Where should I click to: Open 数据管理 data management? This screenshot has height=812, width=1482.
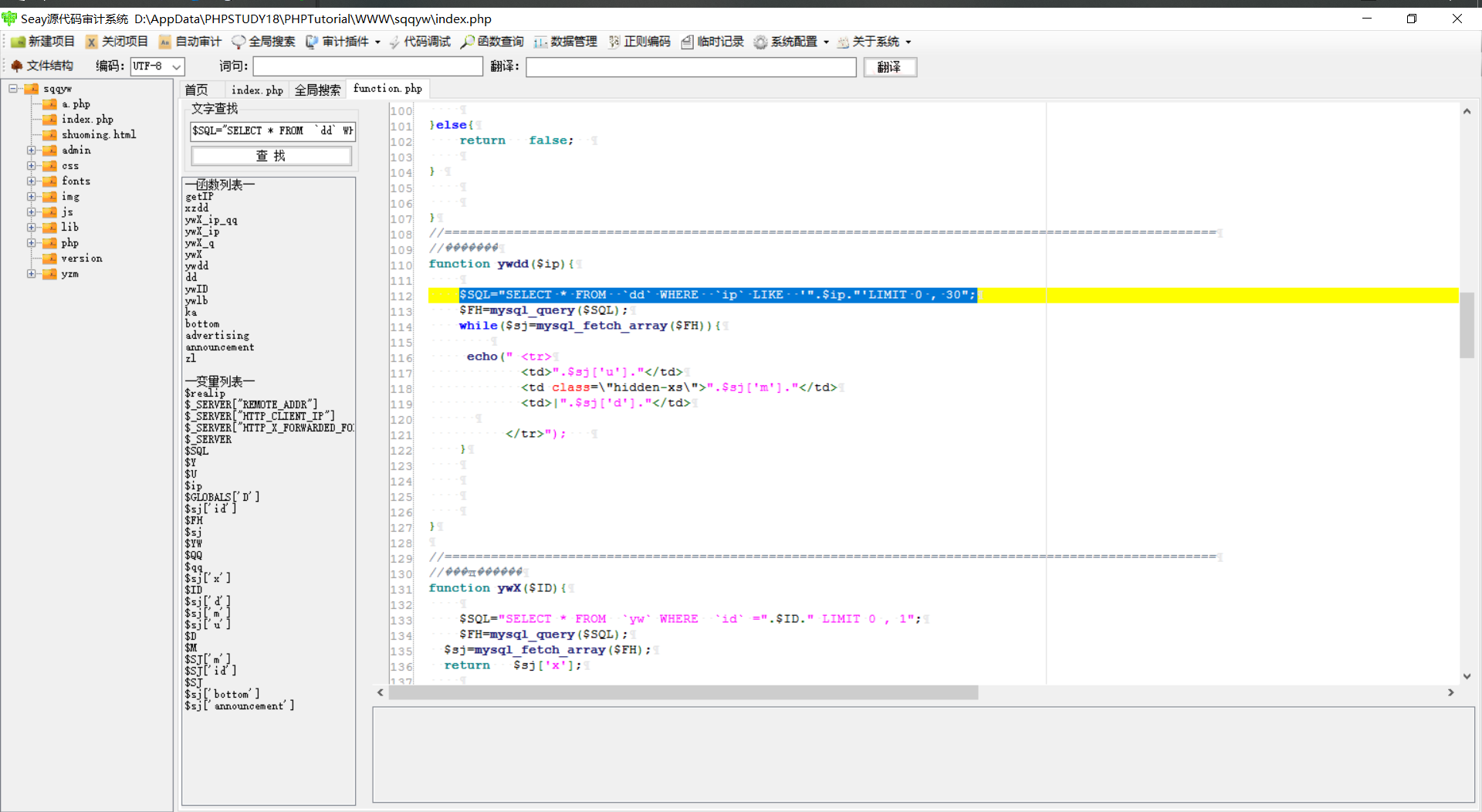(x=566, y=42)
